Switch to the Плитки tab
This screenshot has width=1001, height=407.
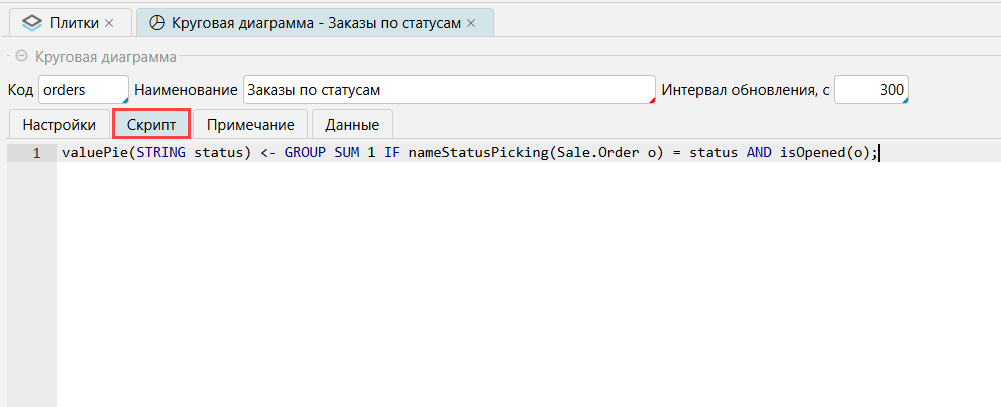click(x=75, y=22)
